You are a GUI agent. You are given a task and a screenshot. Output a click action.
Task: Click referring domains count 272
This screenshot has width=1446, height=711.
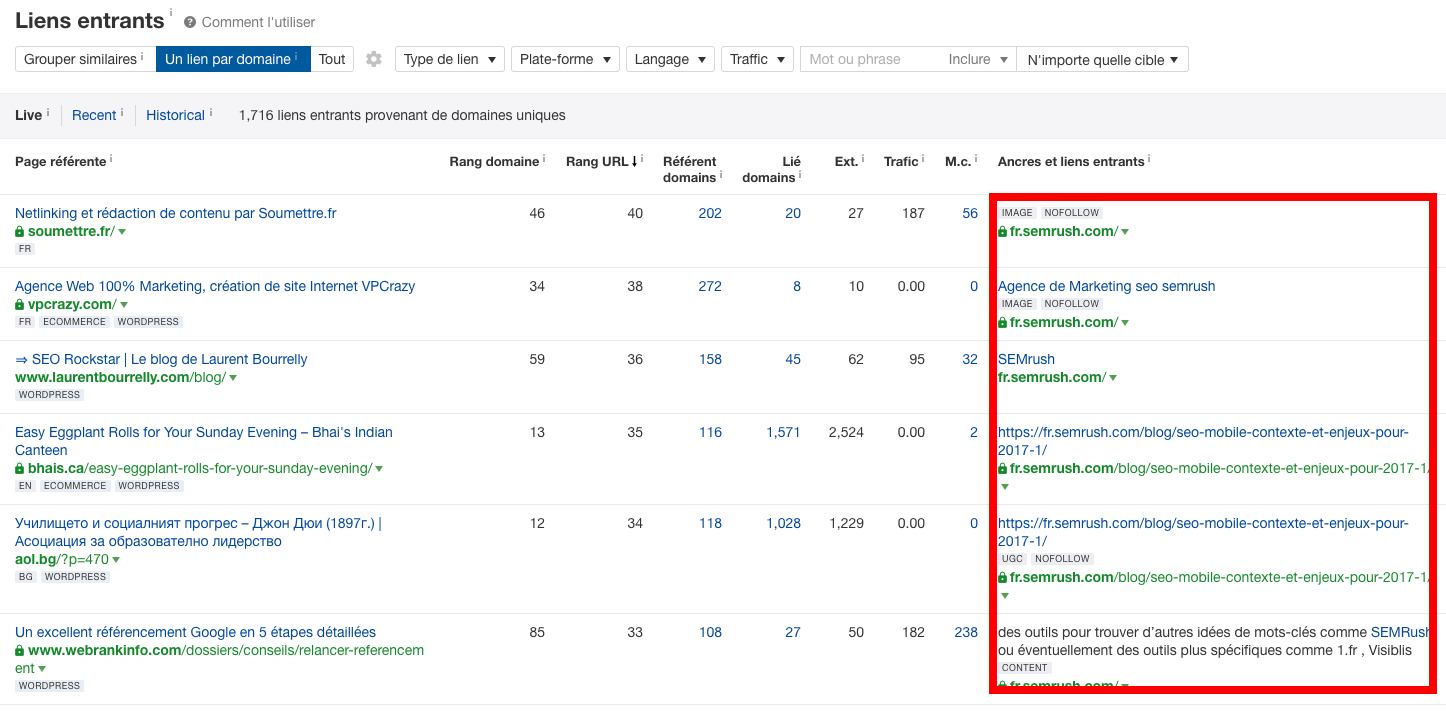710,286
